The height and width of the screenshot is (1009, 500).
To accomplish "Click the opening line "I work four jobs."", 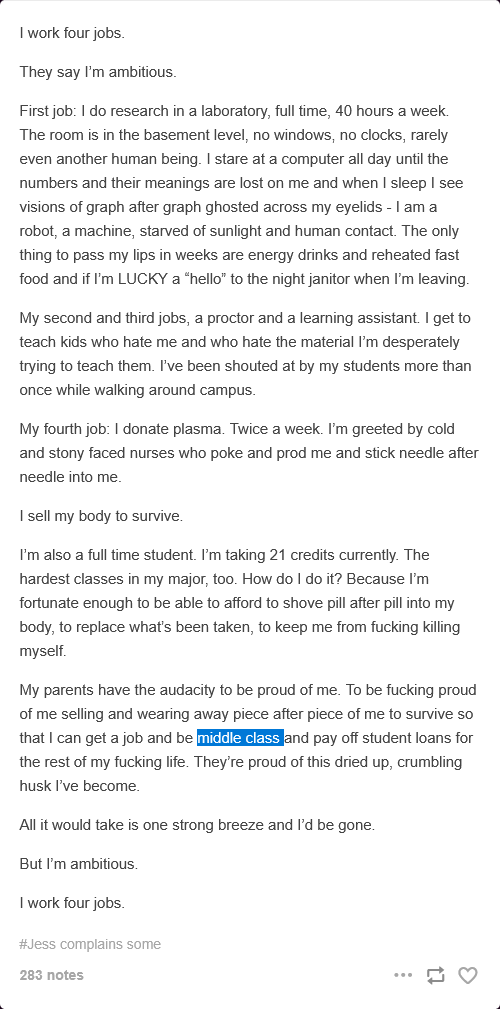I will coord(72,33).
